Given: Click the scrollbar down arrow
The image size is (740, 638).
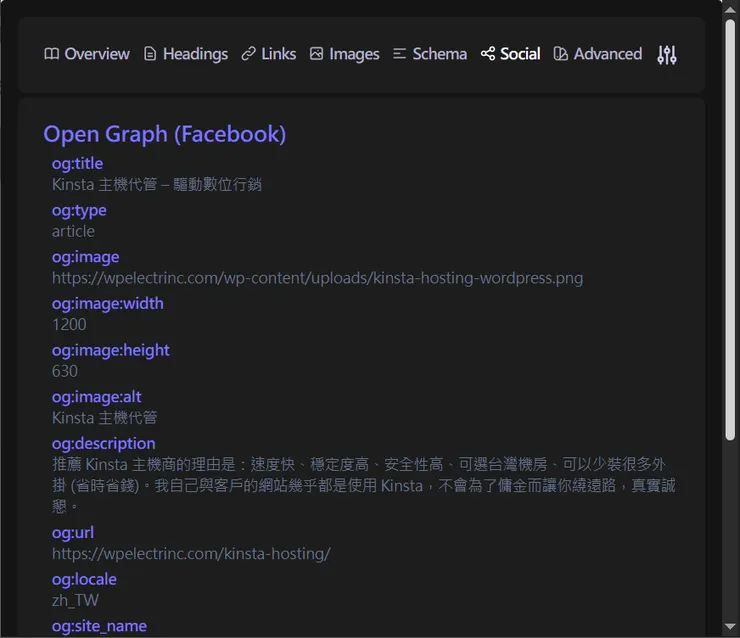Looking at the screenshot, I should 731,627.
